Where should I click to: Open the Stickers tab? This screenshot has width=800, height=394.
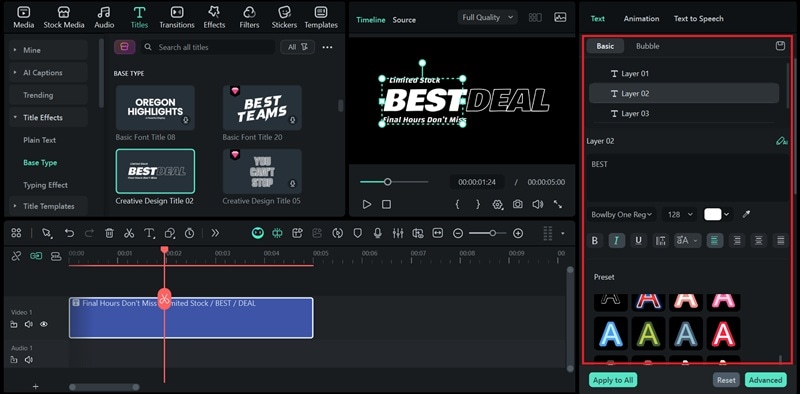coord(284,17)
